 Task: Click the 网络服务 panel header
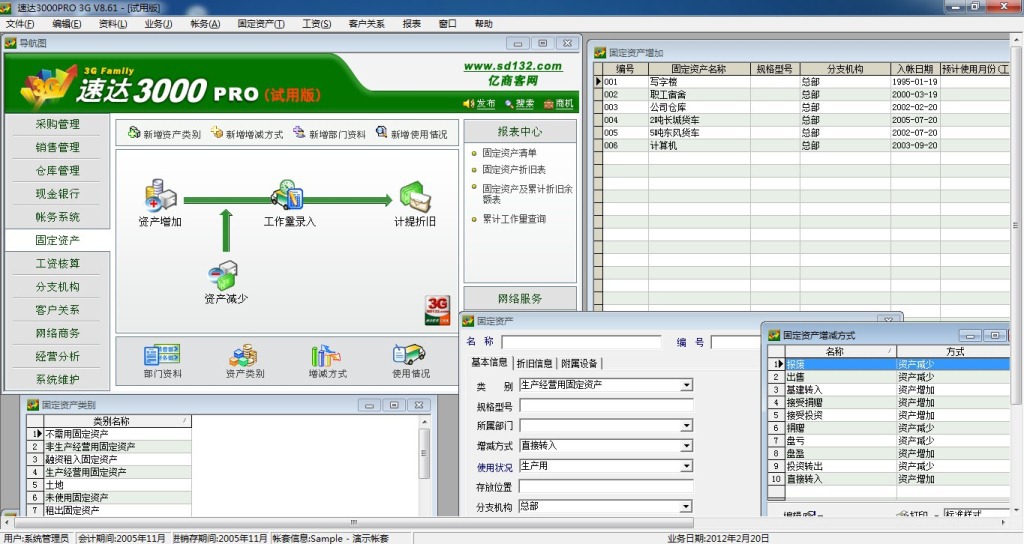point(520,298)
